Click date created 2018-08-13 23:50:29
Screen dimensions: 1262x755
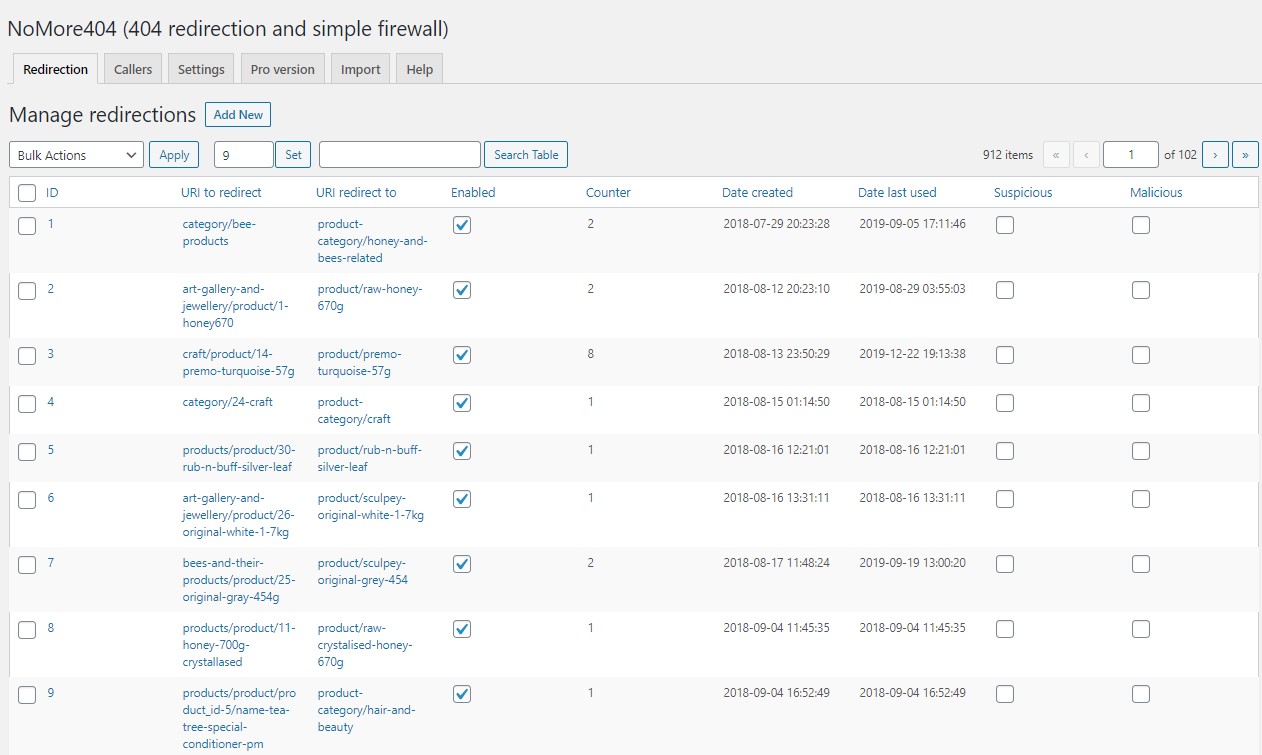[777, 354]
